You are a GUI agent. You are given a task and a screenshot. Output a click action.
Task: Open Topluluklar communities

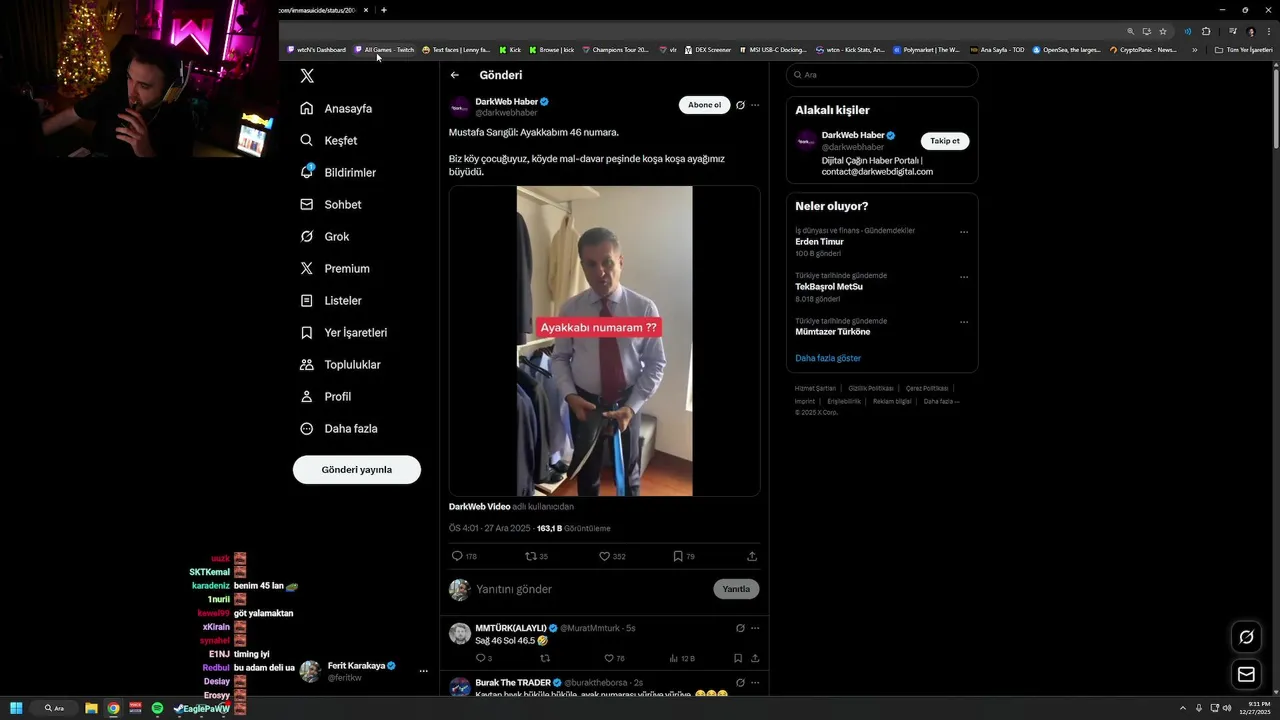coord(340,364)
